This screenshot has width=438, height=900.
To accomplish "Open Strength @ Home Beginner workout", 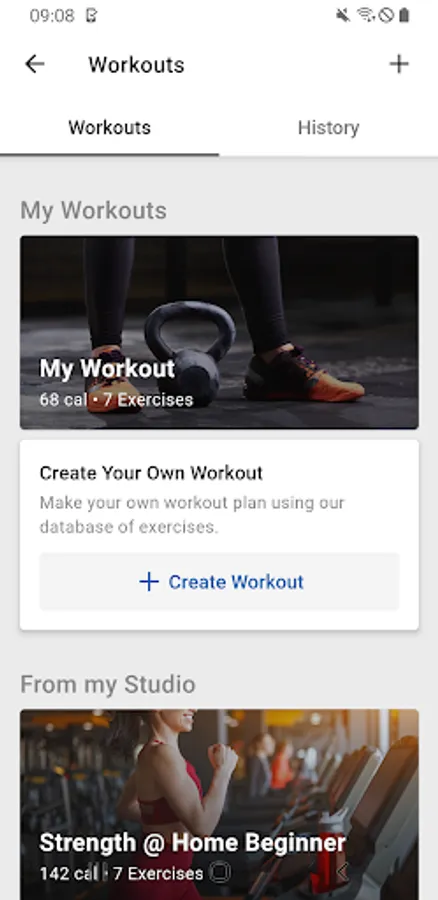I will click(219, 805).
